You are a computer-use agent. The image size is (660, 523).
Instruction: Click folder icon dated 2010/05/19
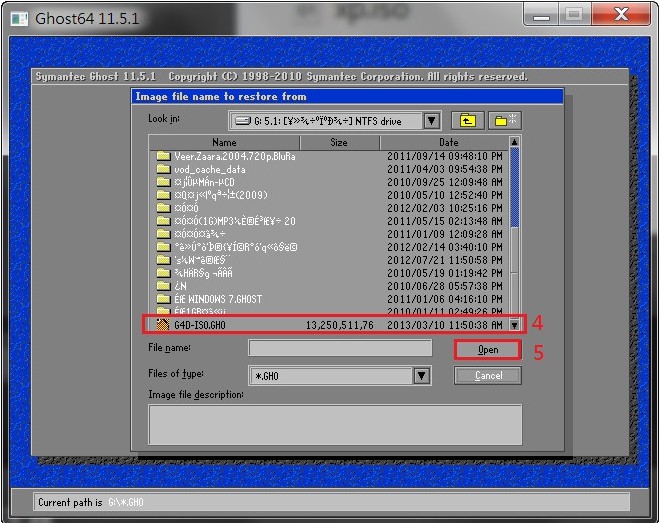coord(163,273)
